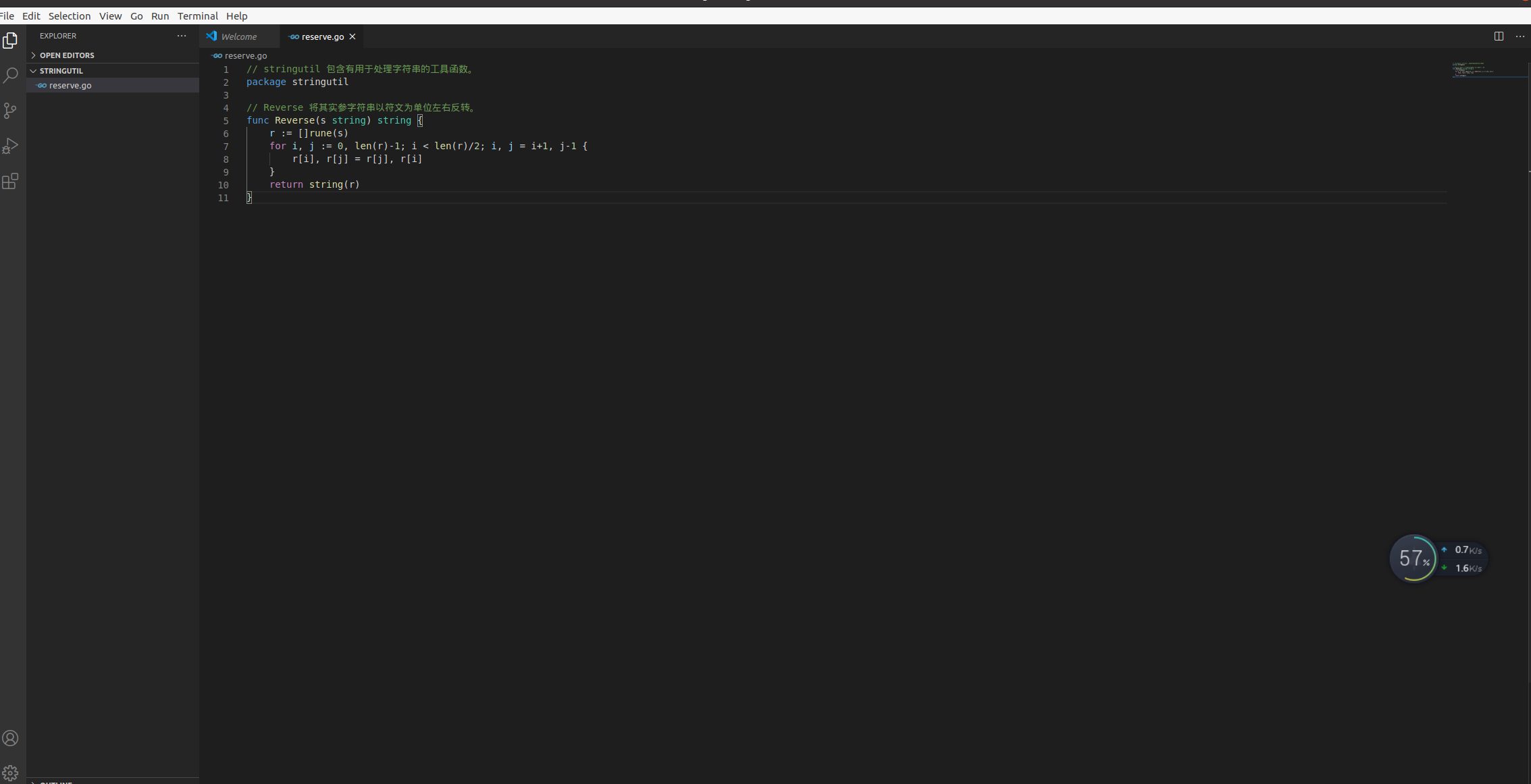Click the reserve.go breadcrumb
The height and width of the screenshot is (784, 1531).
pyautogui.click(x=245, y=56)
